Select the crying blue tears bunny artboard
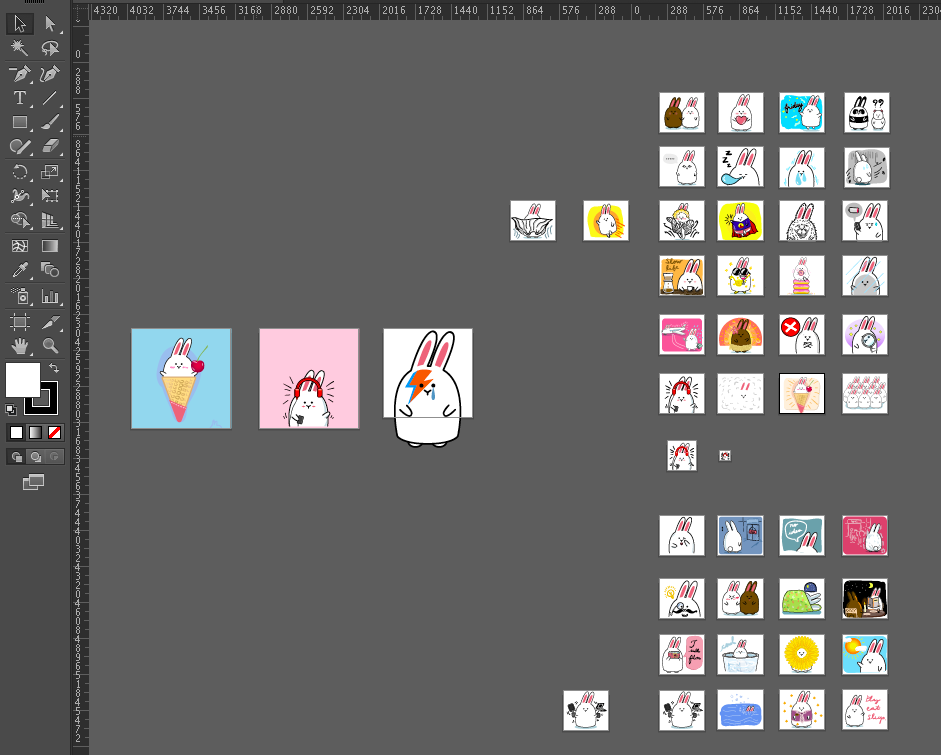 pyautogui.click(x=802, y=167)
